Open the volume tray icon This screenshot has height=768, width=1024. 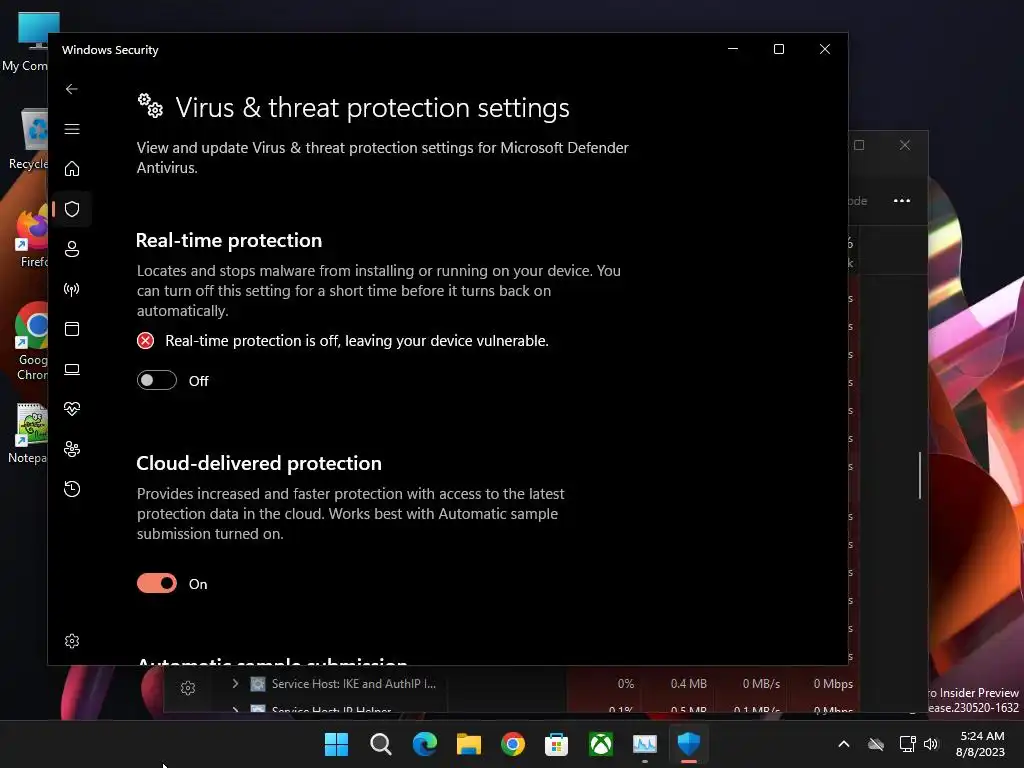click(931, 744)
